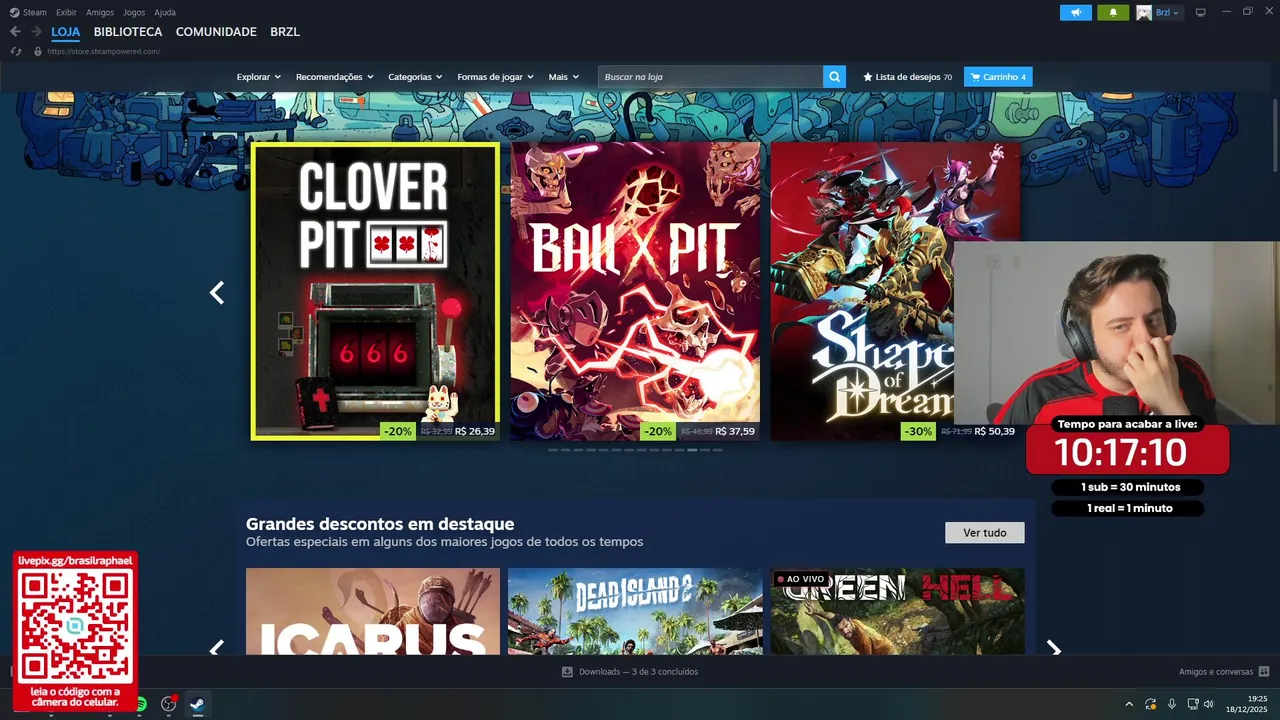Open the taskbar clock and date

(x=1248, y=704)
